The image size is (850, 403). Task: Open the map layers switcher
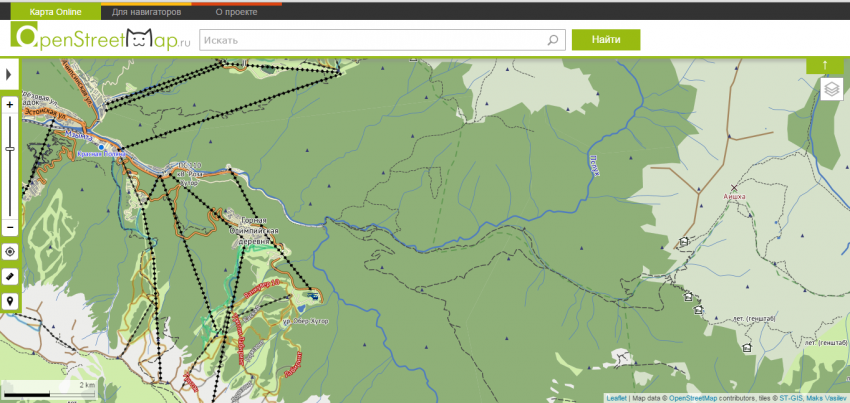click(x=831, y=90)
